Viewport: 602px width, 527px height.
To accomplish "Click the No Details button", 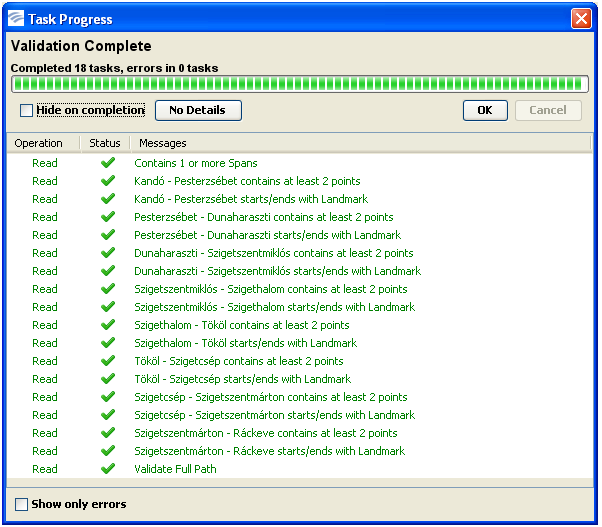I will point(198,111).
